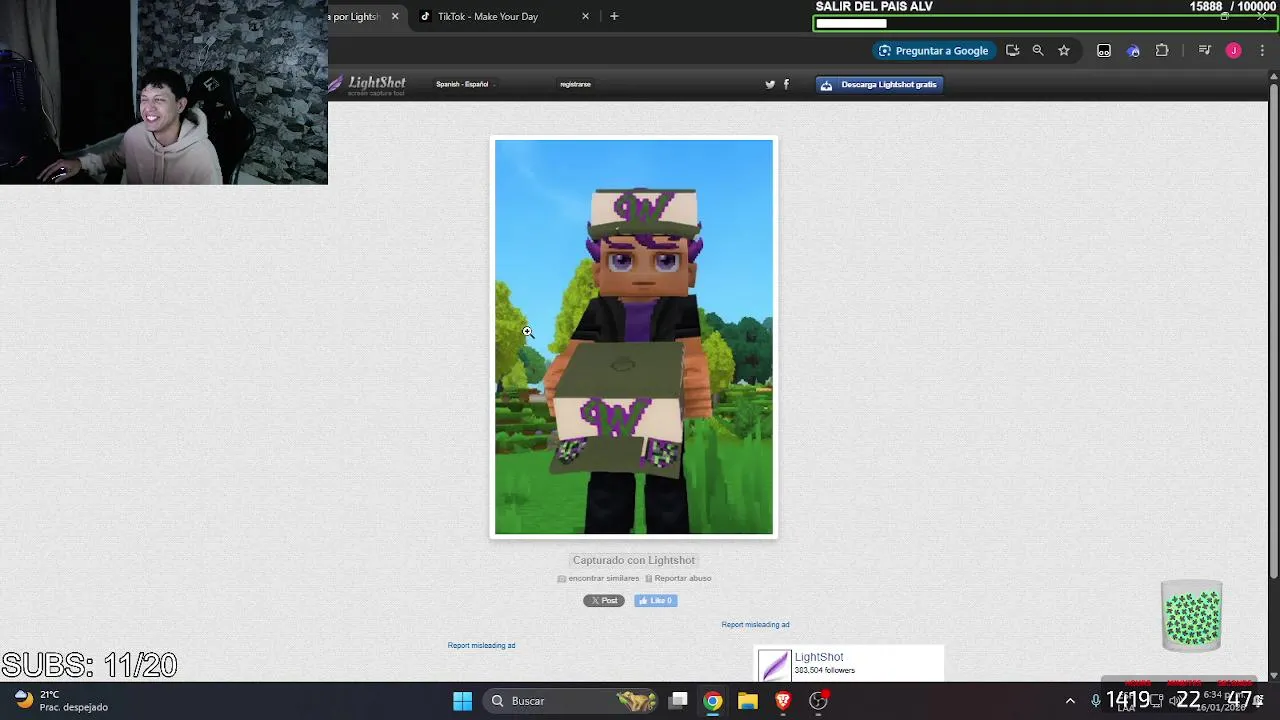Click the microphone icon in the system tray

[x=1096, y=701]
